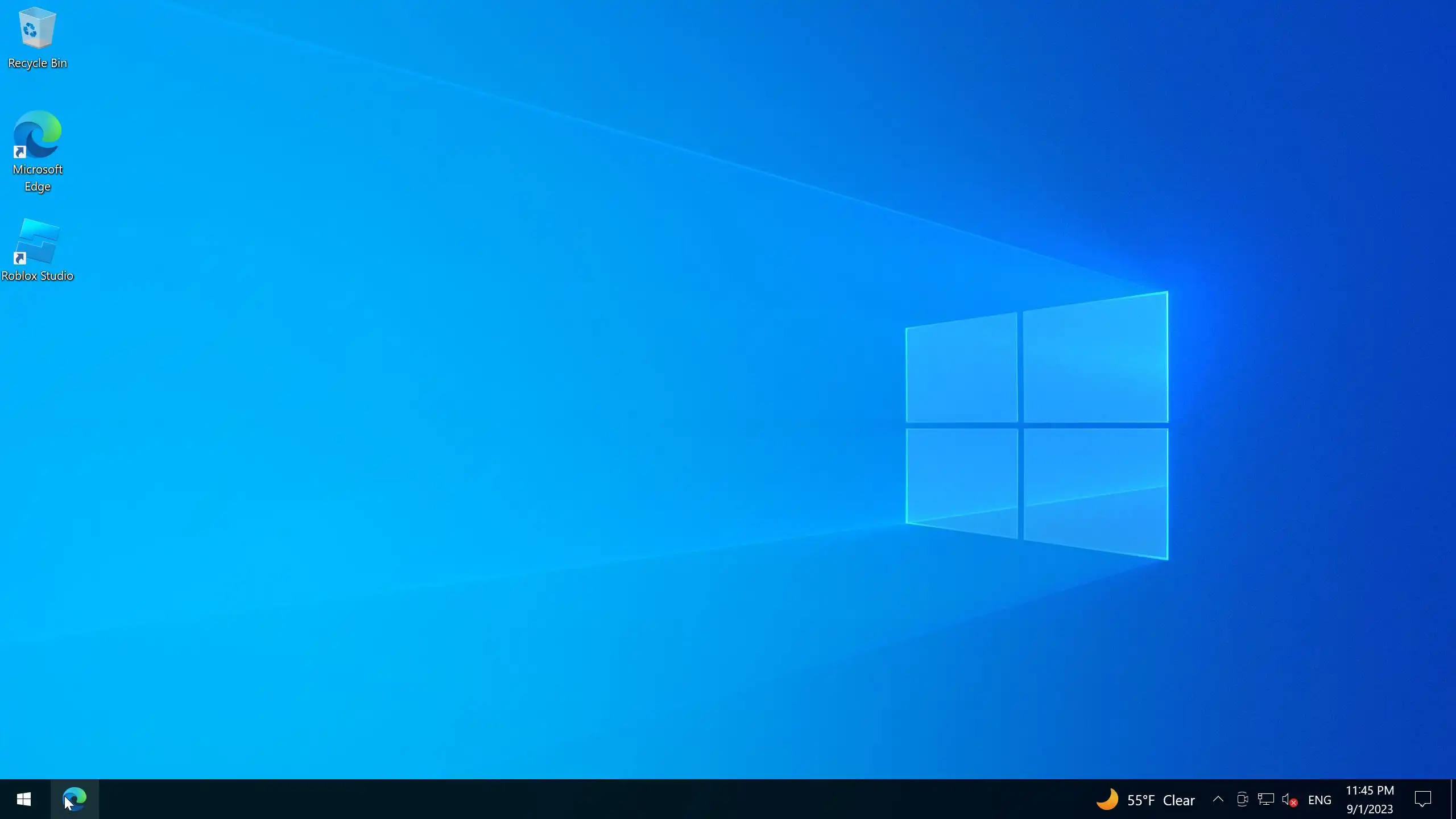Click the Meet Now camera tray icon

[x=1242, y=799]
